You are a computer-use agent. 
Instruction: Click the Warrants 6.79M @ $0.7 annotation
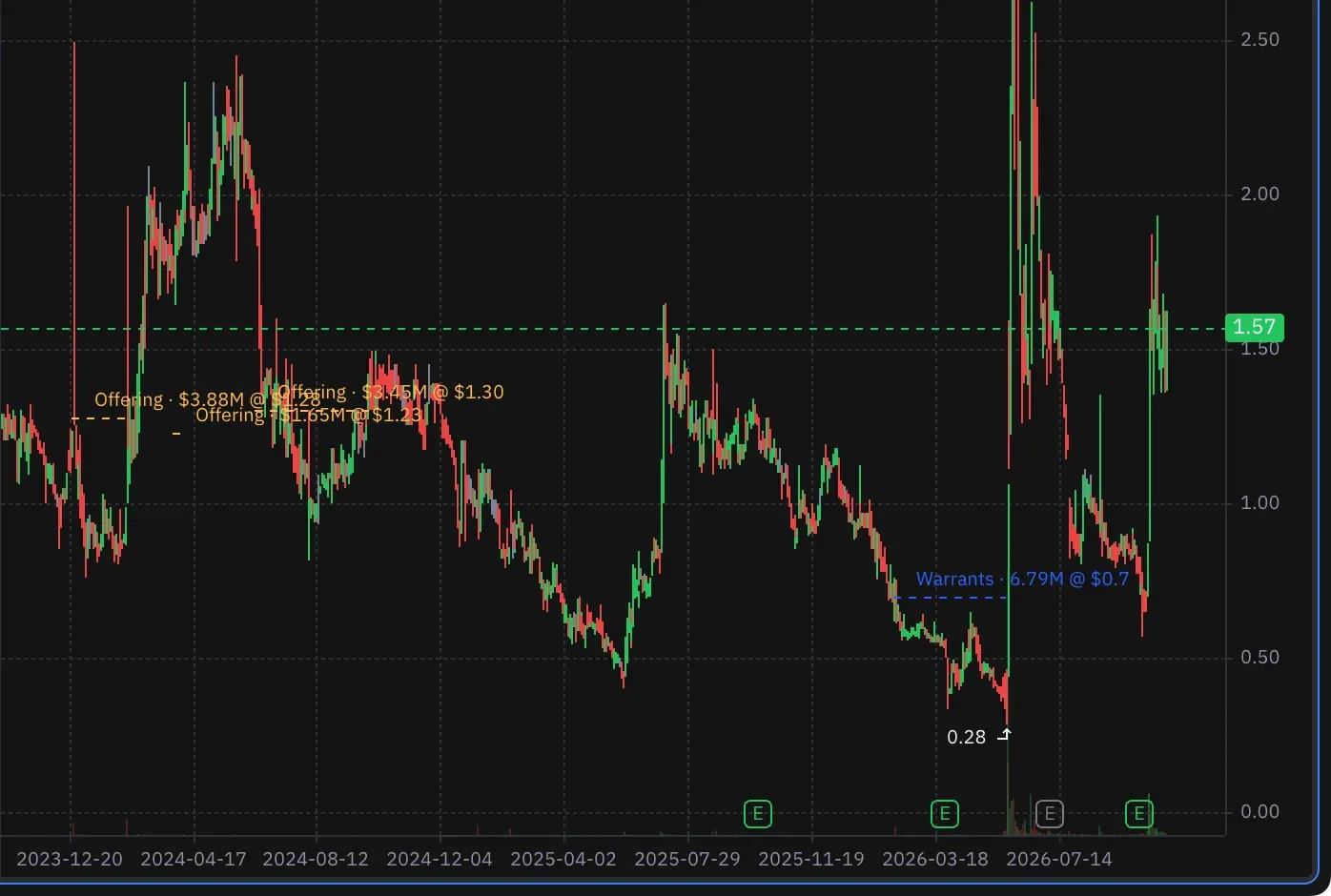click(1022, 580)
